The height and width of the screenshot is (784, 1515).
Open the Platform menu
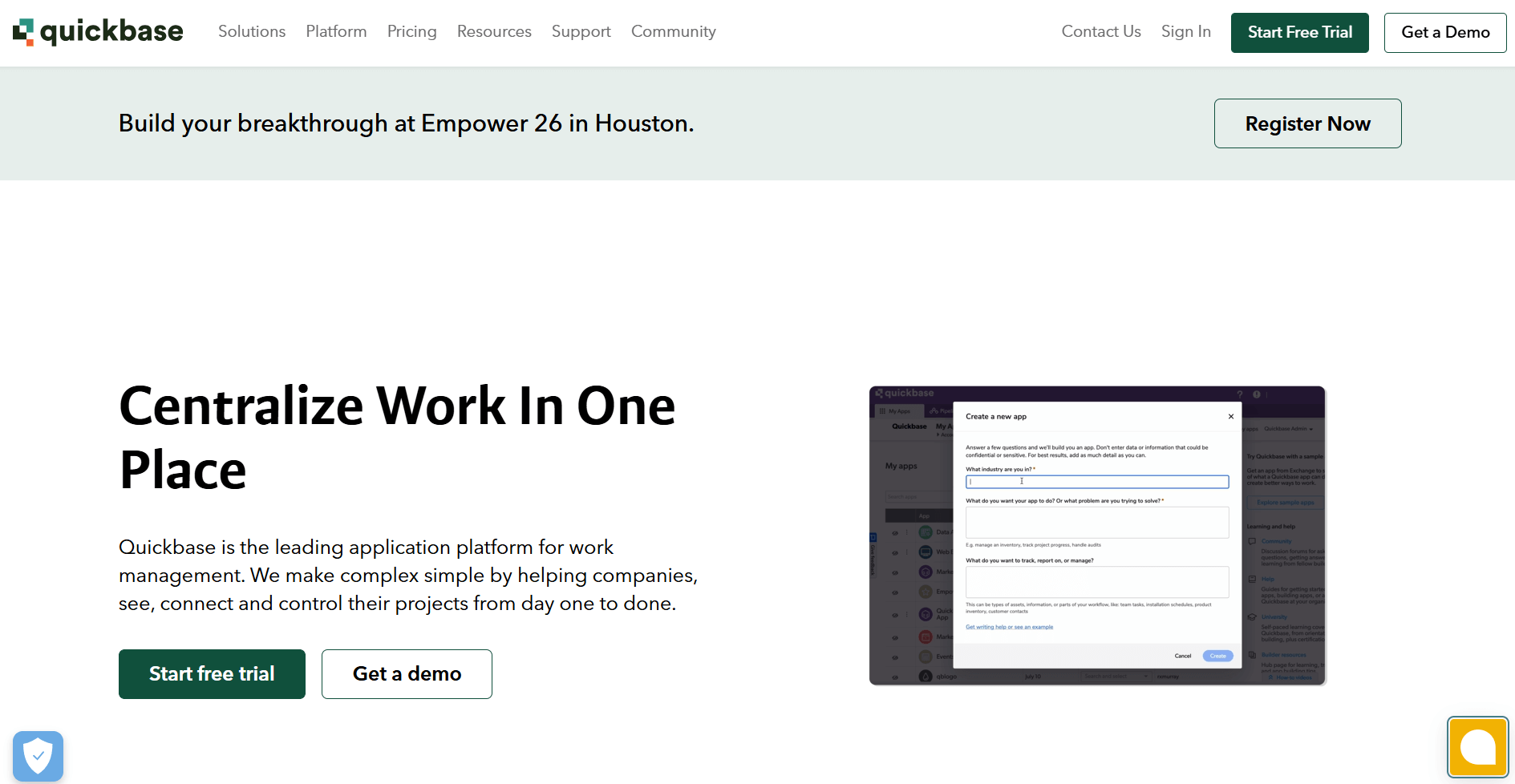point(336,32)
